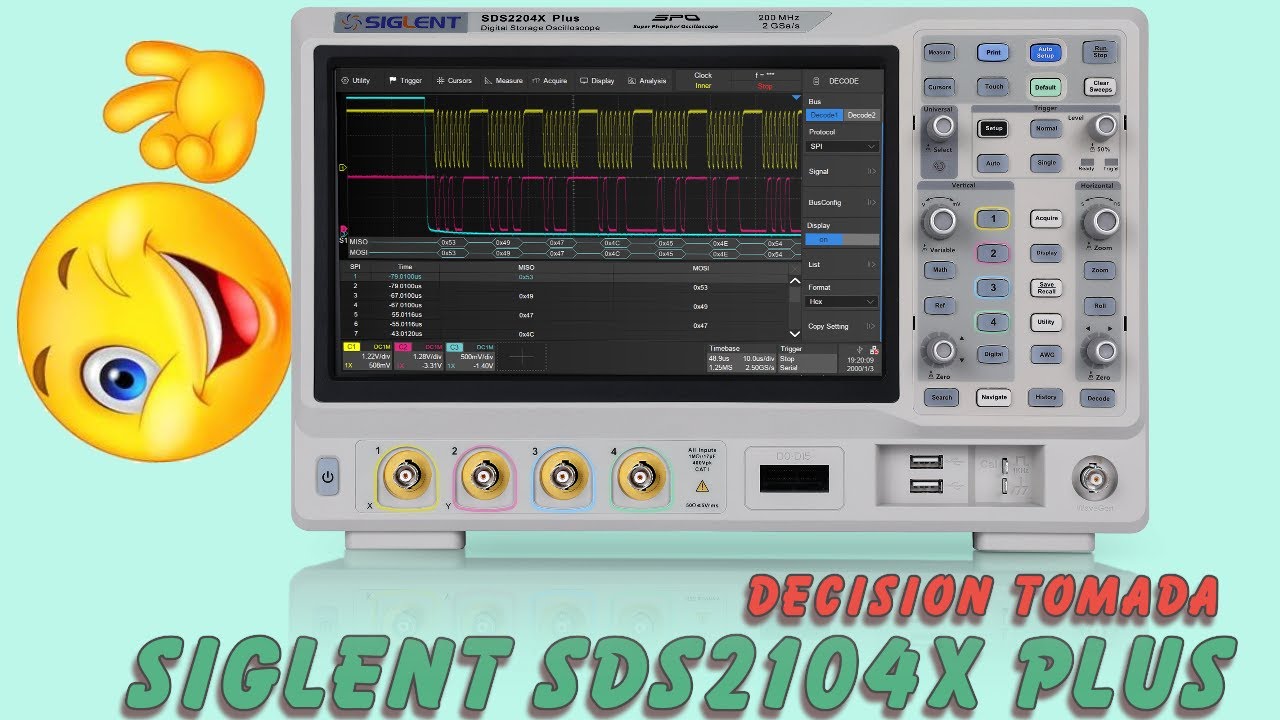Open the Timebase info box
1280x720 pixels.
(x=741, y=357)
